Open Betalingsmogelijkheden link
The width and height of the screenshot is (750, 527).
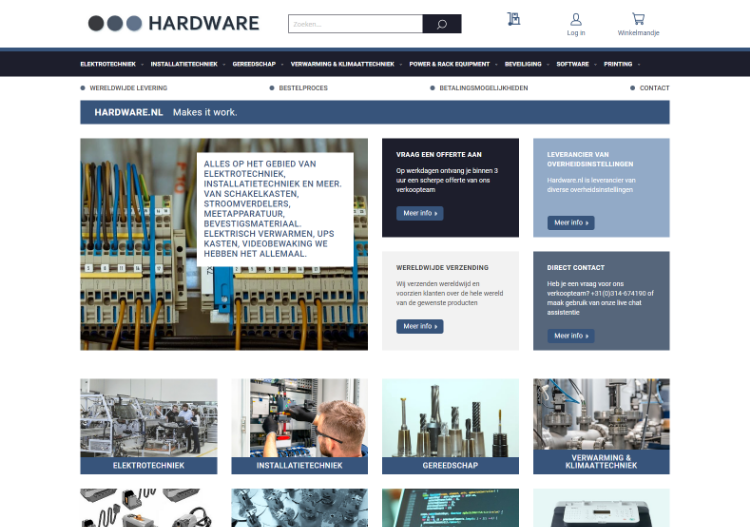click(x=484, y=88)
